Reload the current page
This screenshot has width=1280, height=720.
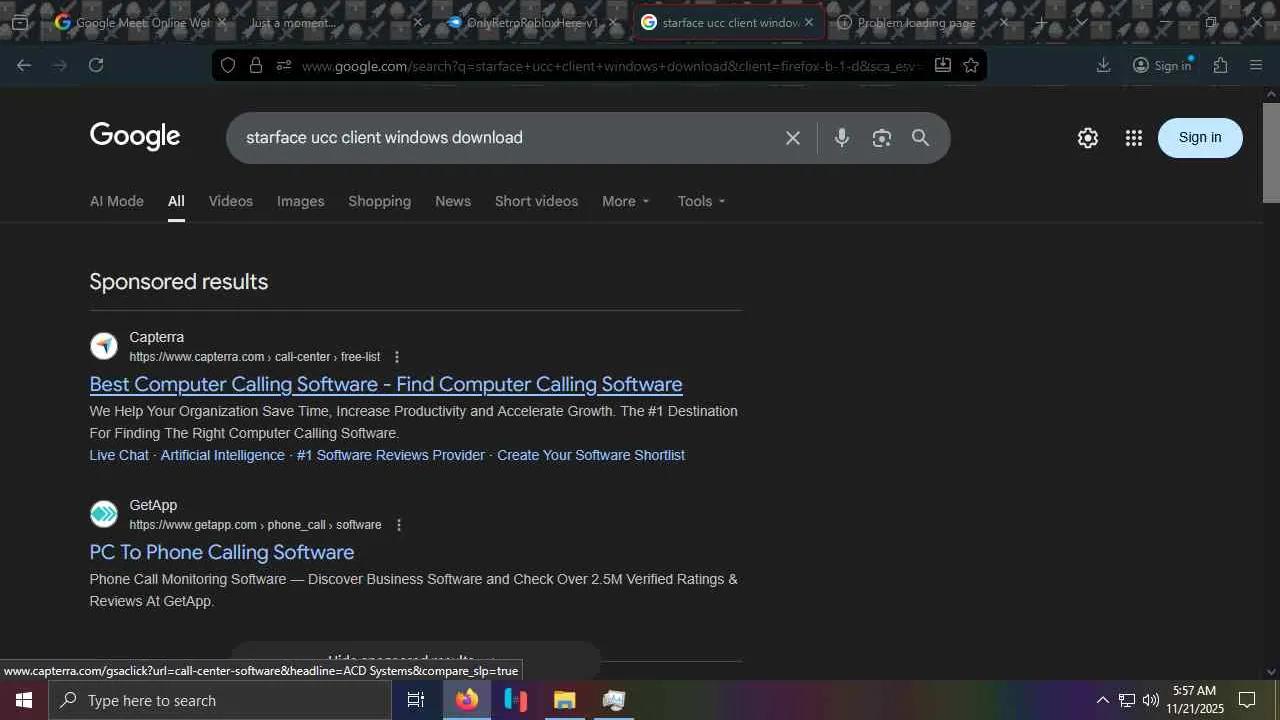(96, 65)
